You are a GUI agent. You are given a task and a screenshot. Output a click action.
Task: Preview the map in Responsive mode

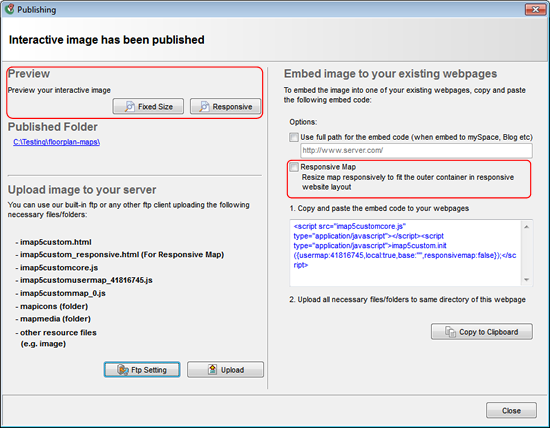226,106
